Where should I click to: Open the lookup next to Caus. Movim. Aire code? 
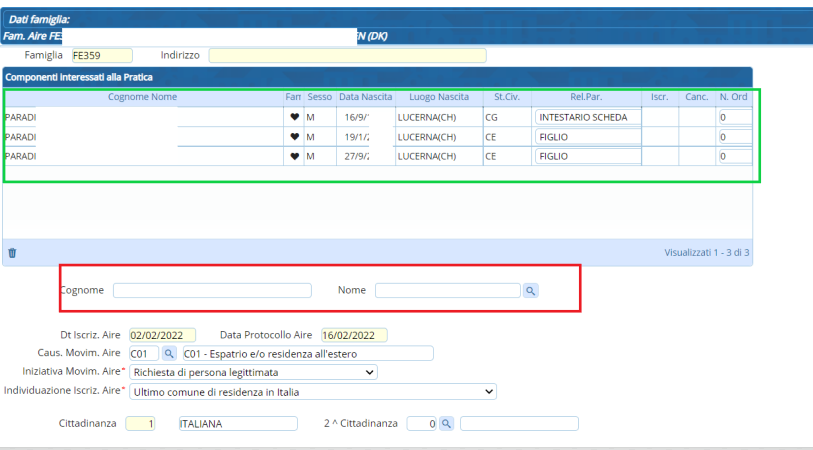[x=169, y=353]
